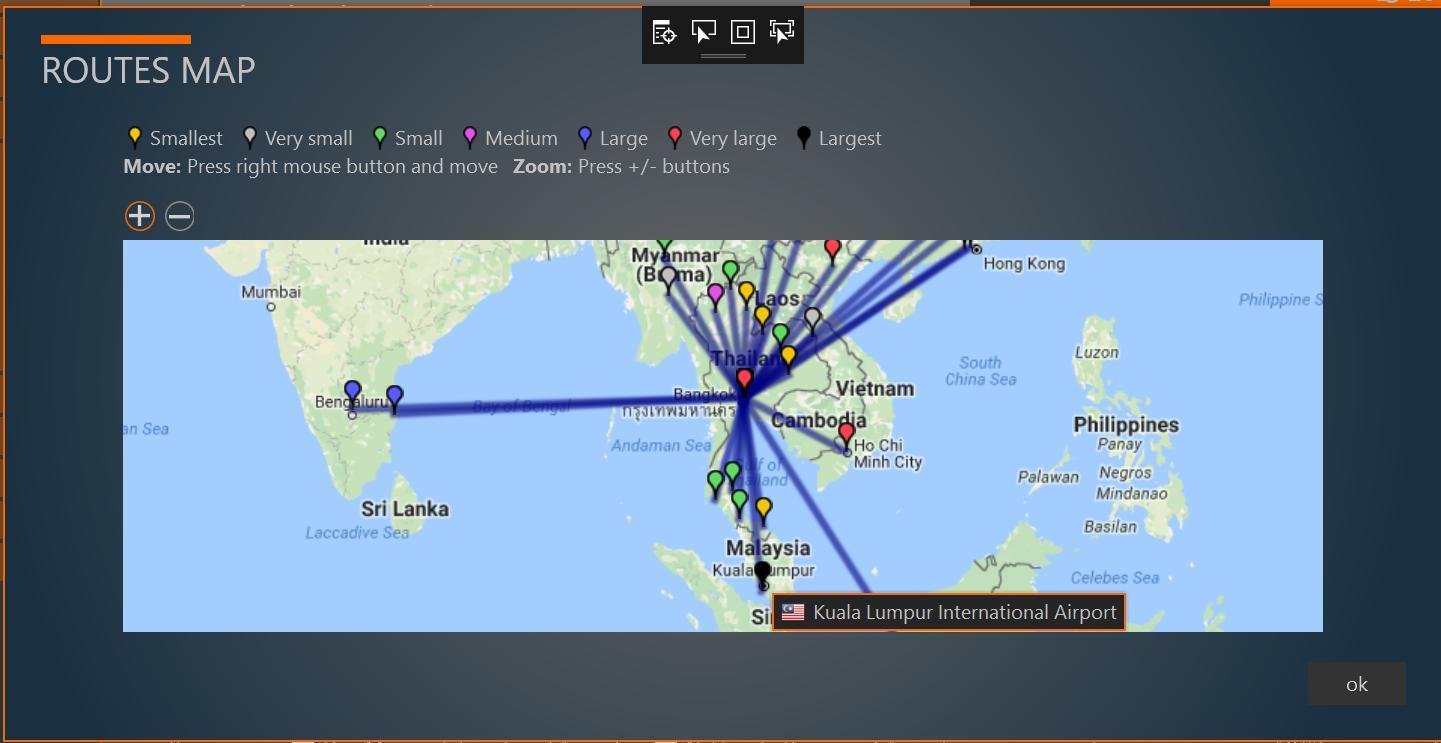This screenshot has height=743, width=1441.
Task: Click the Mumbai city marker on map
Action: coord(271,307)
